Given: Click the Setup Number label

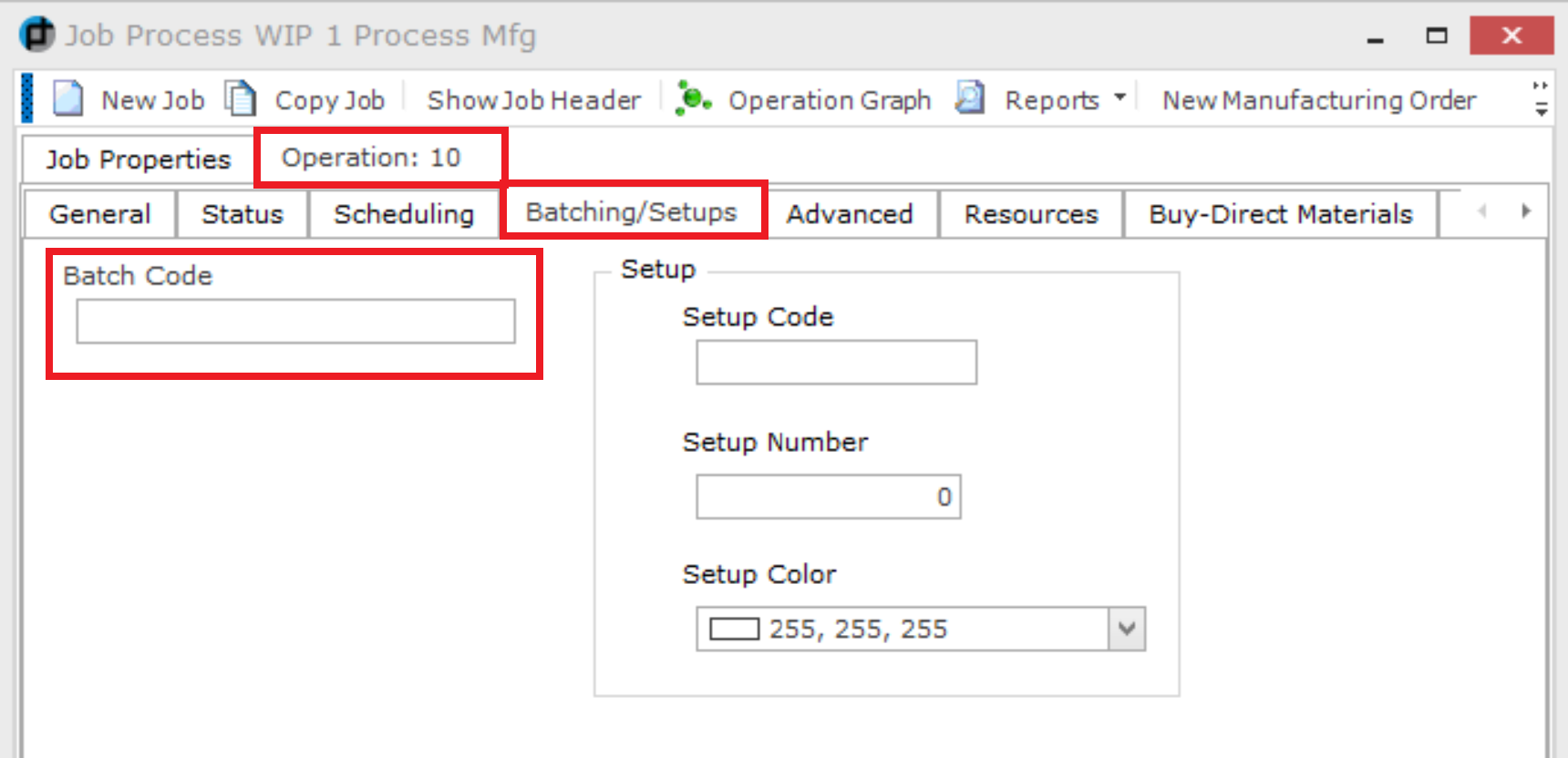Looking at the screenshot, I should point(775,442).
